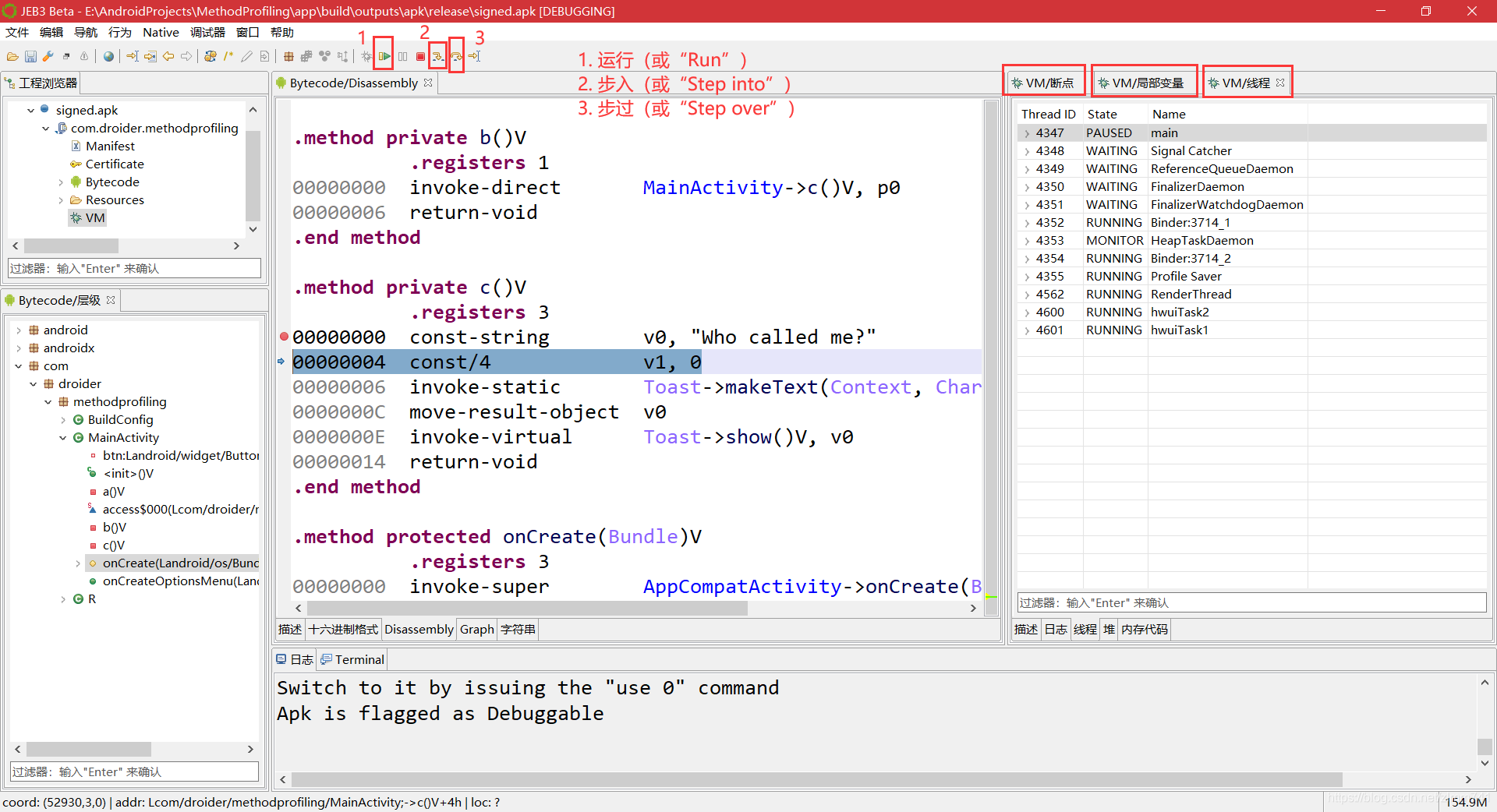
Task: Click the thread list filter input field
Action: pos(1251,602)
